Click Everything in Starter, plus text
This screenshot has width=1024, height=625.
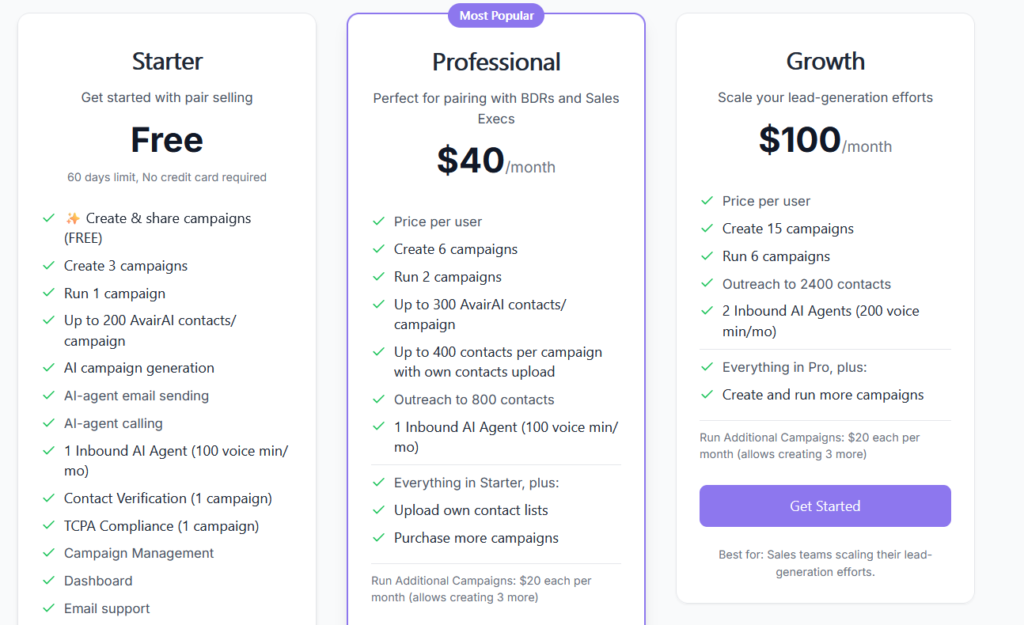click(x=476, y=482)
